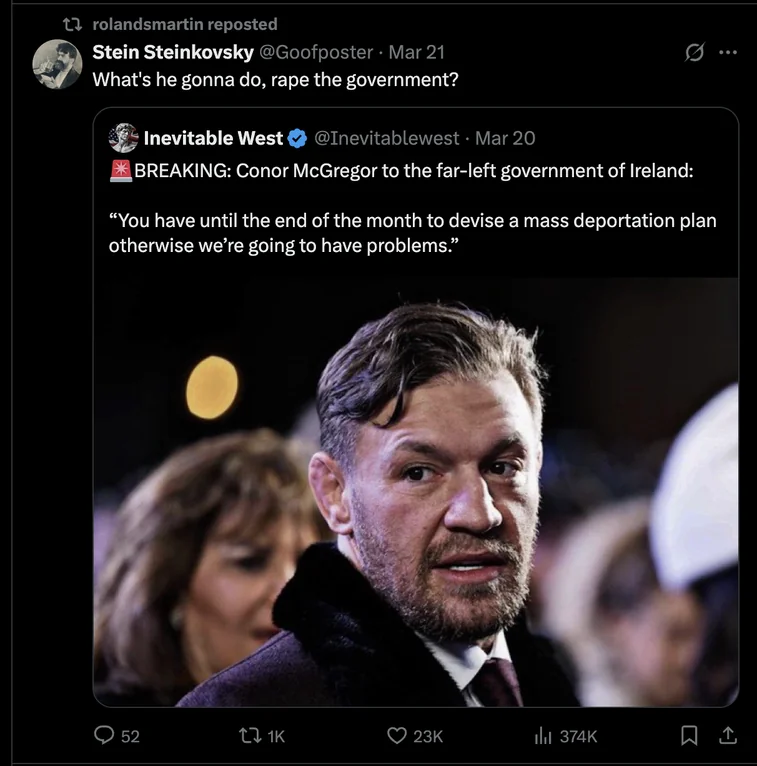The image size is (757, 766).
Task: Open the @Inevitablewest handle
Action: 386,138
